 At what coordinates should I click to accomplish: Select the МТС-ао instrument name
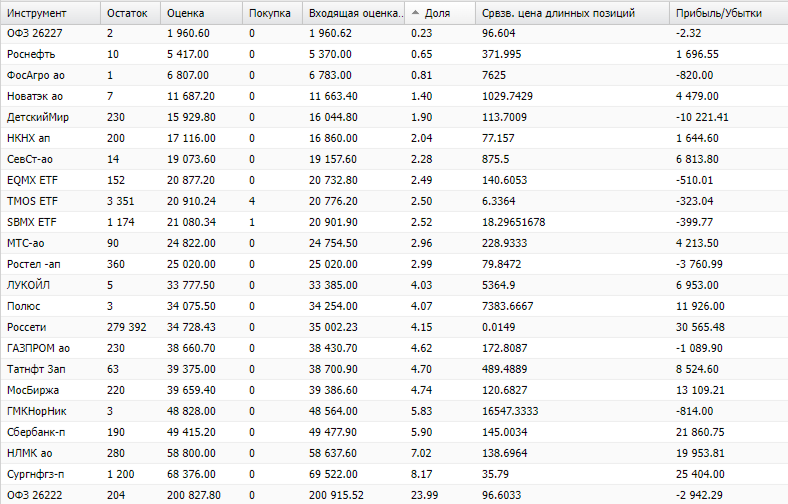(x=25, y=243)
